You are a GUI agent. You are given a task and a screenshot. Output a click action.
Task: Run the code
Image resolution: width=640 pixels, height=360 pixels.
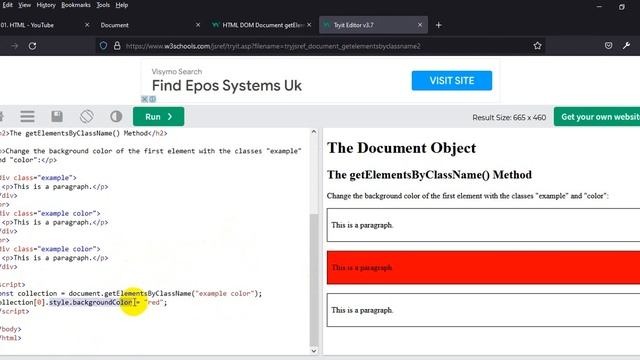tap(158, 117)
